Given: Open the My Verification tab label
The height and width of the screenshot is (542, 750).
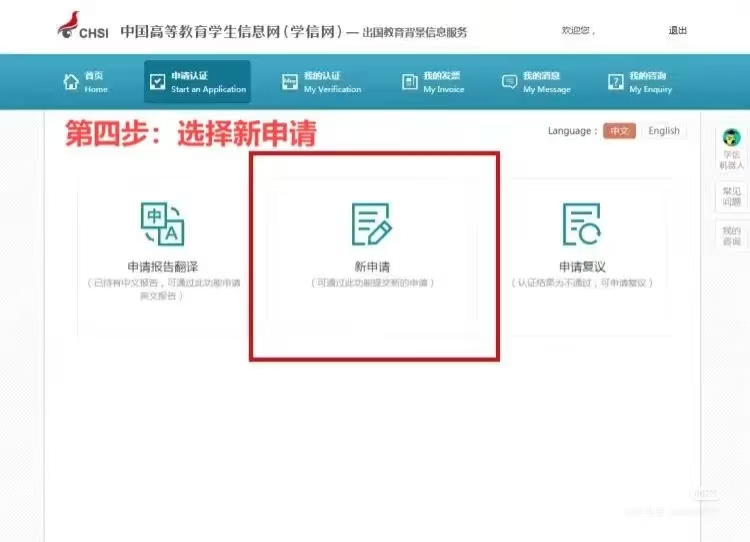Looking at the screenshot, I should (x=322, y=82).
